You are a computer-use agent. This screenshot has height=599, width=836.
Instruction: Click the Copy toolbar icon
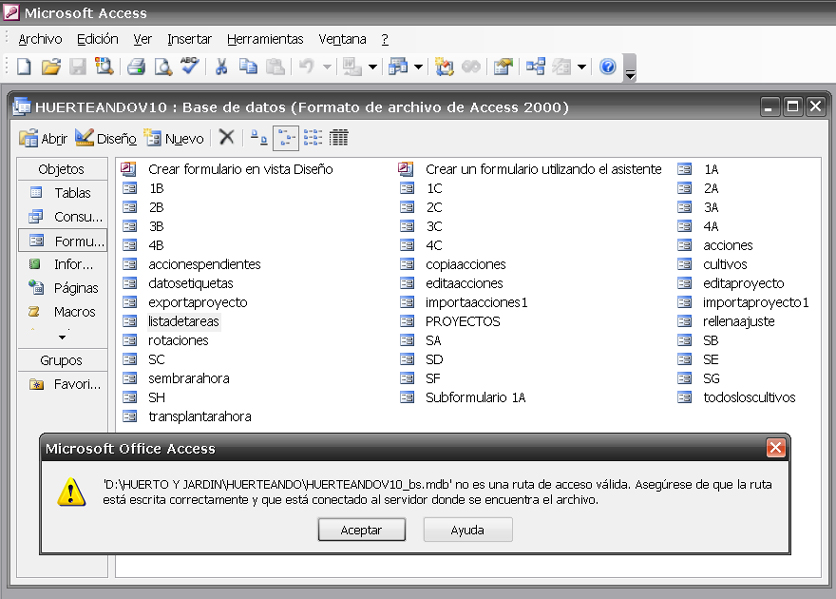[x=248, y=67]
